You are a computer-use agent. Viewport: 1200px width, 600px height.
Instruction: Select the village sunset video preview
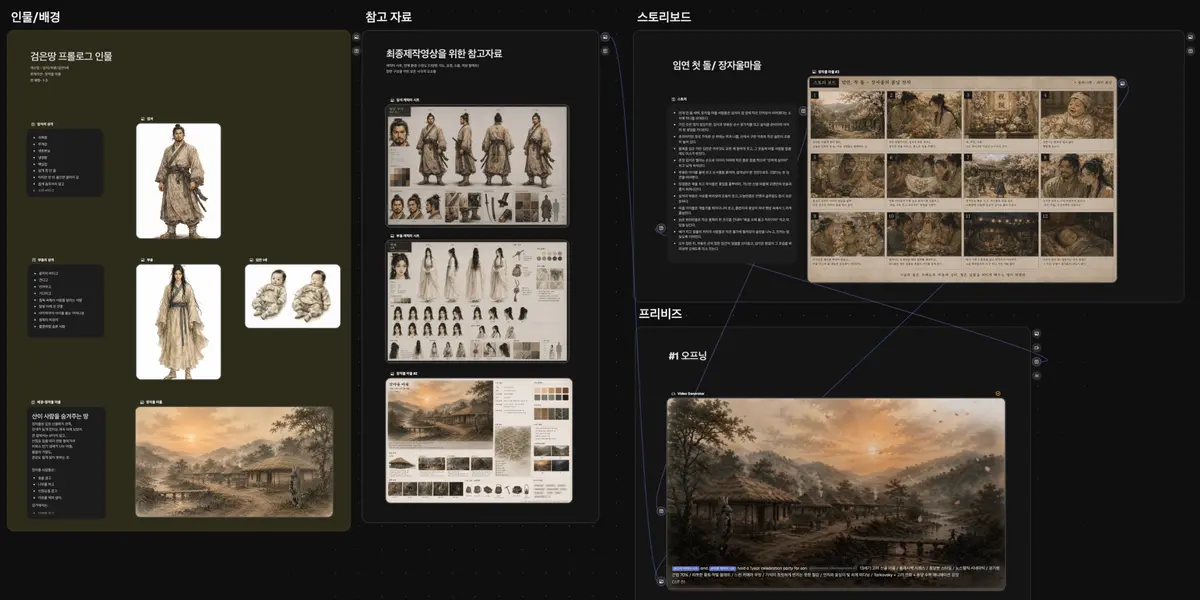(836, 494)
